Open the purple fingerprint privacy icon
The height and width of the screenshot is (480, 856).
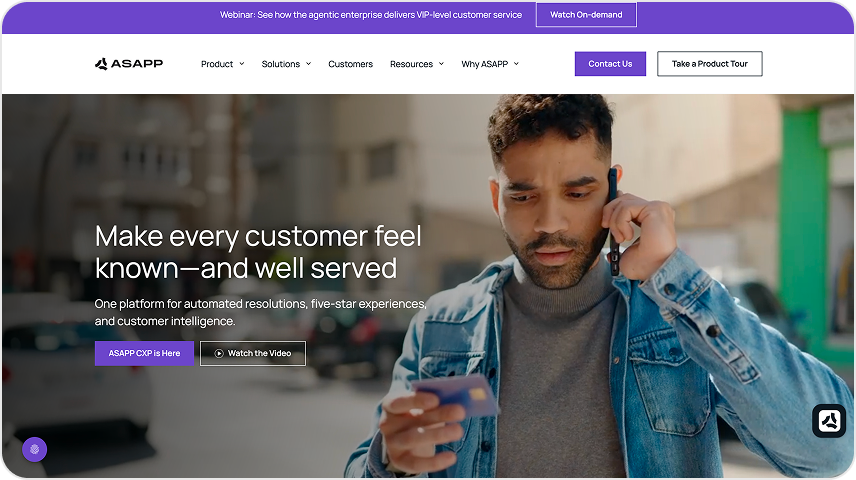(34, 449)
